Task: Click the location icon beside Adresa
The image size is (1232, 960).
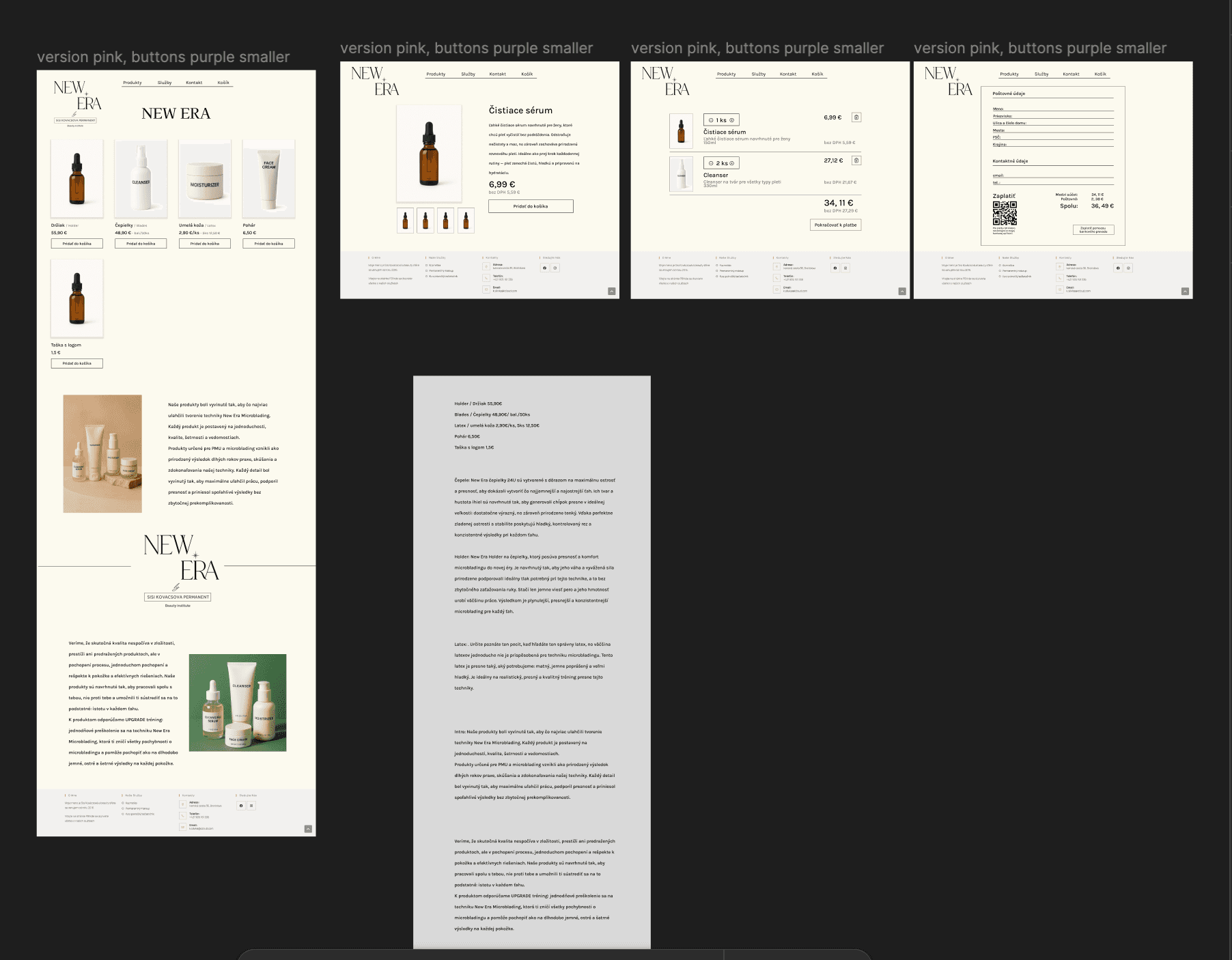Action: [x=486, y=267]
